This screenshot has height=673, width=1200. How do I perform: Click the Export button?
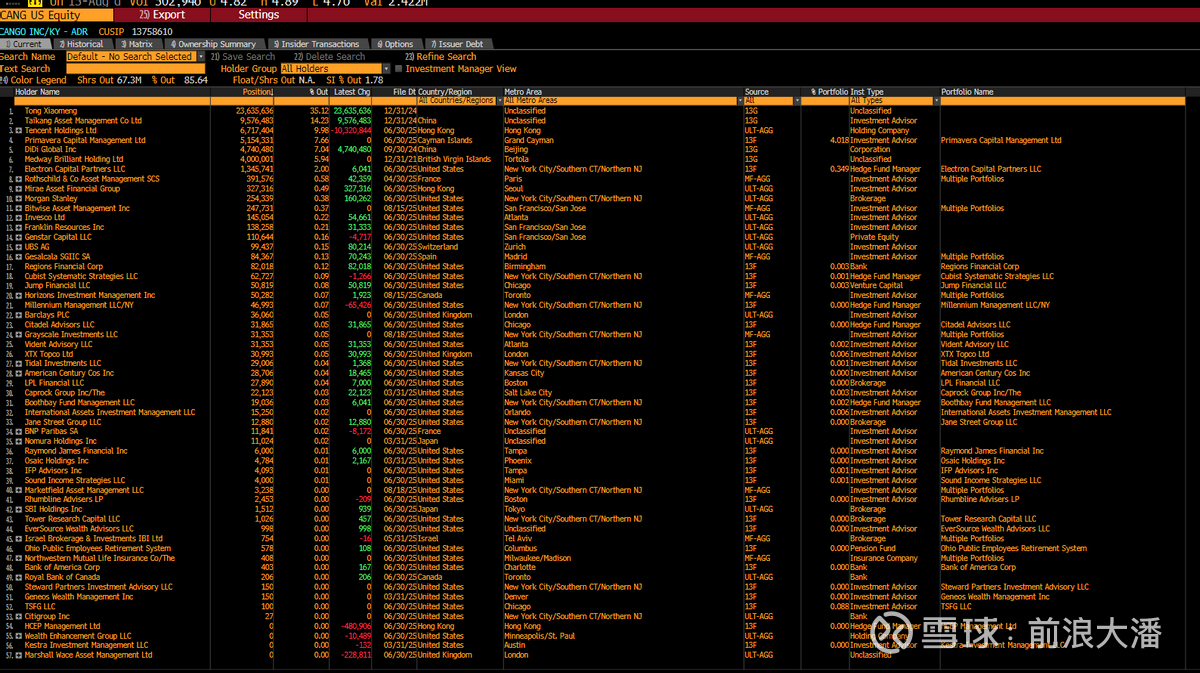pos(165,15)
